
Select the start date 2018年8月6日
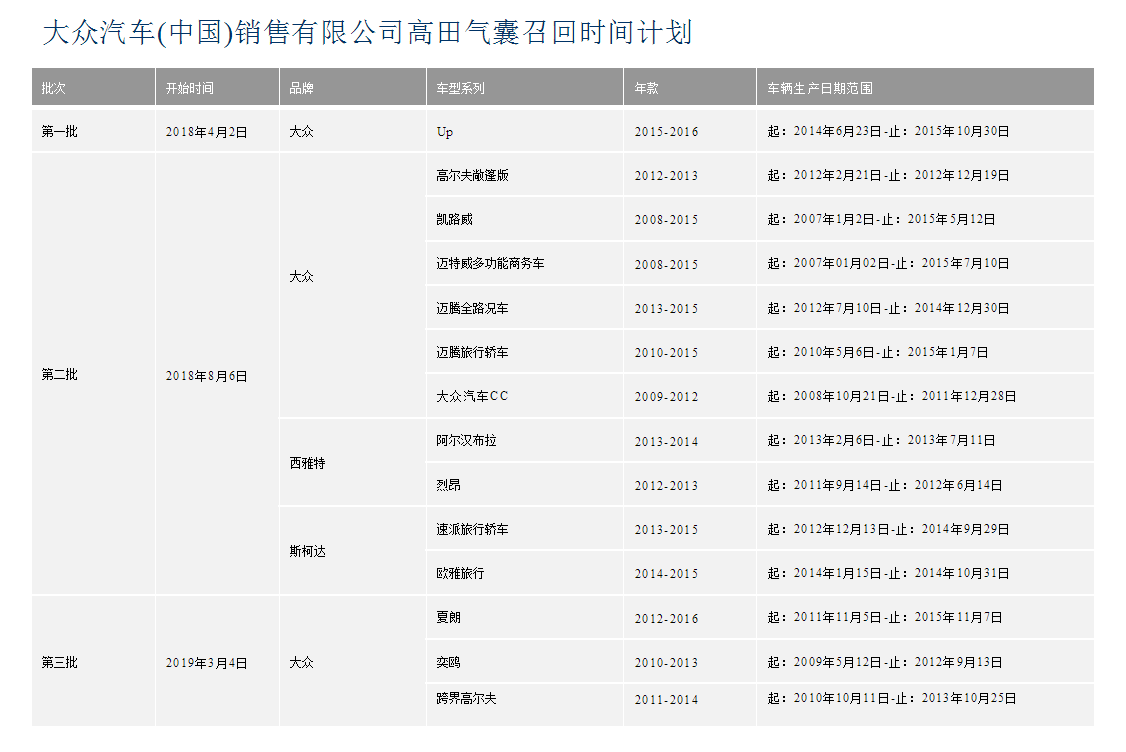point(207,376)
